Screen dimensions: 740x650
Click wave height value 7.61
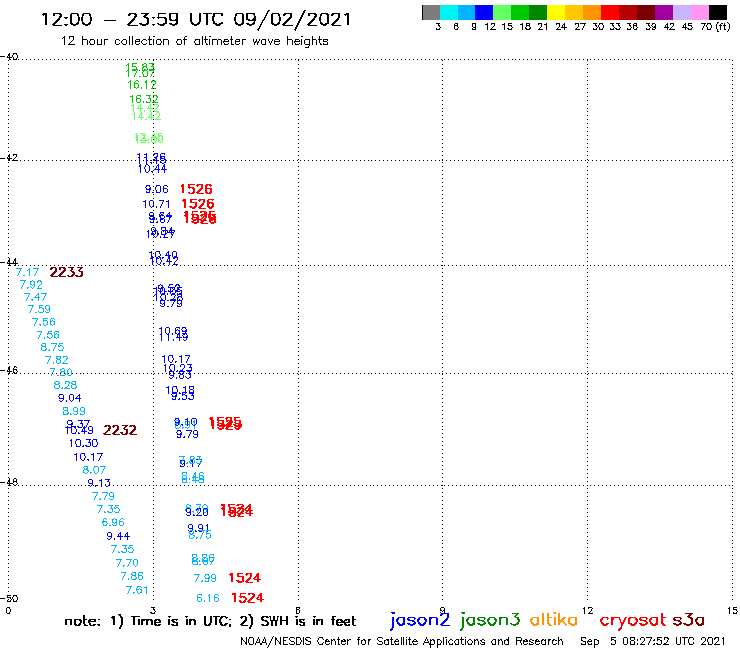point(137,591)
